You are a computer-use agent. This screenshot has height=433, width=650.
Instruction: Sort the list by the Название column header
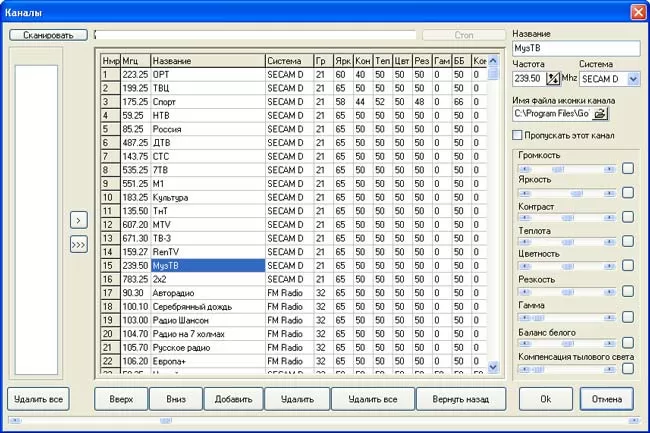coord(207,61)
